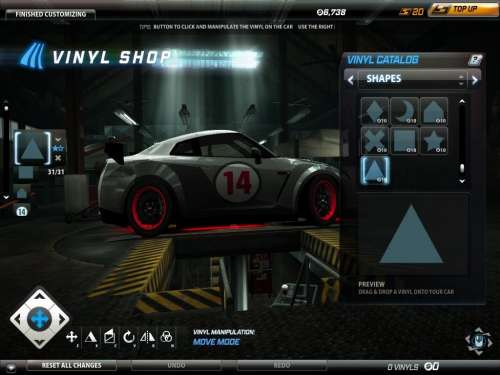Select the Scale vinyl tool icon
The image size is (500, 375).
[x=90, y=337]
